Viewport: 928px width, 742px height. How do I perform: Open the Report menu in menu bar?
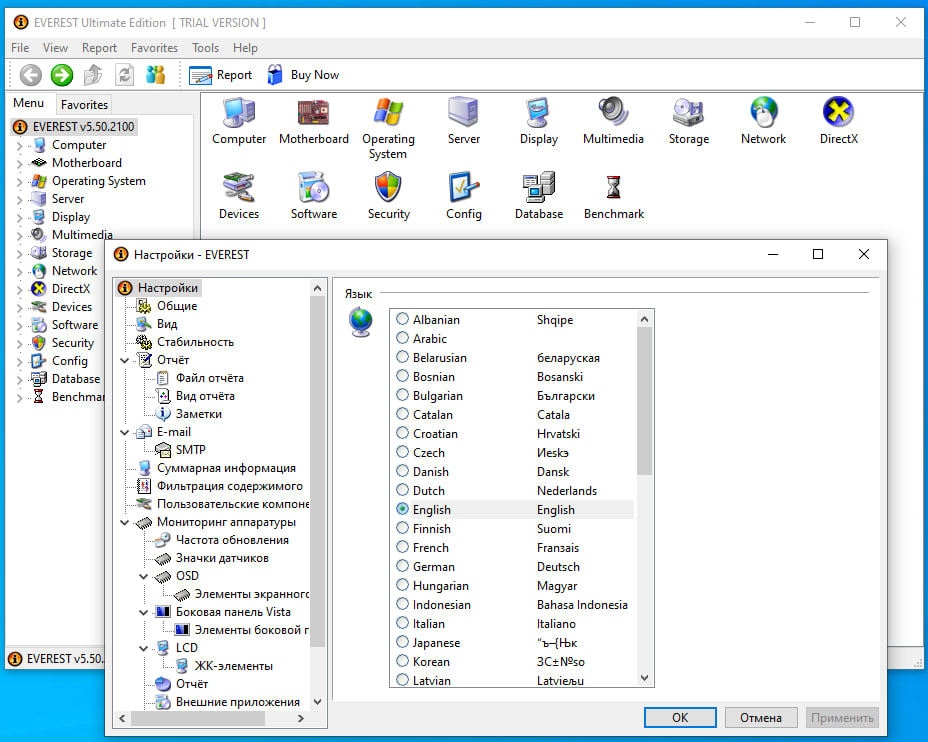pos(99,48)
